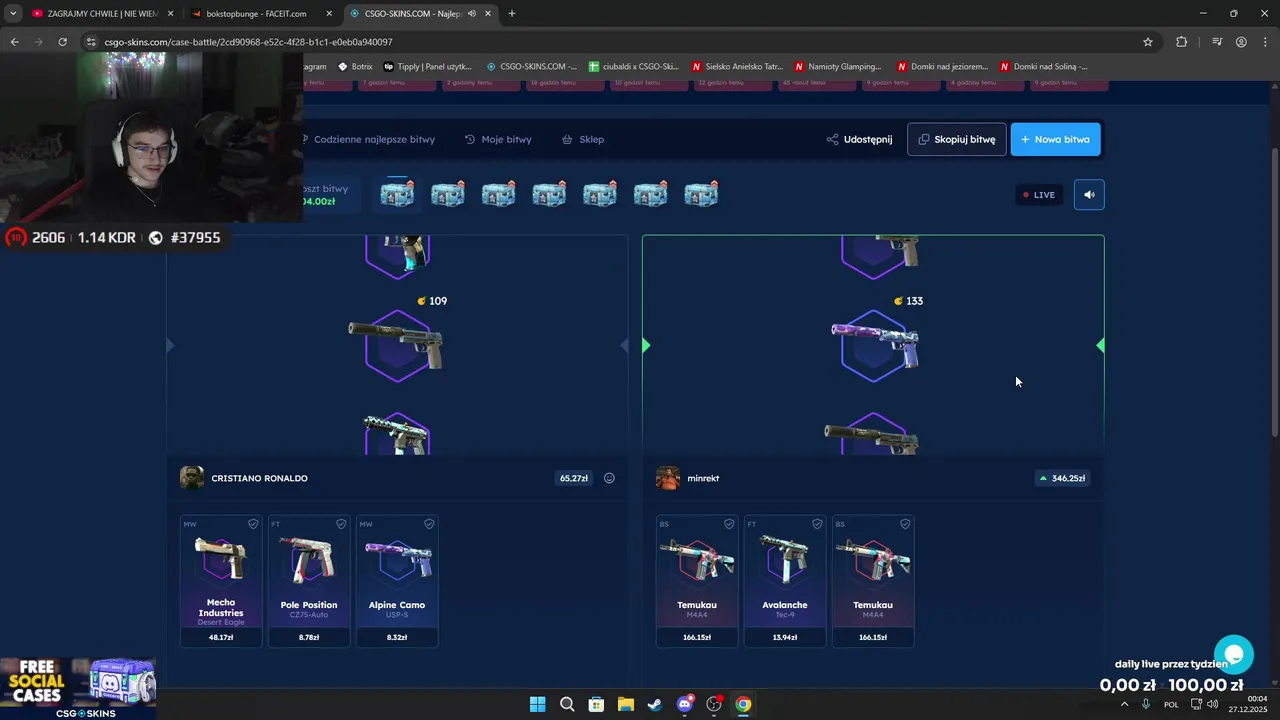Reload the case battle page

coord(62,42)
